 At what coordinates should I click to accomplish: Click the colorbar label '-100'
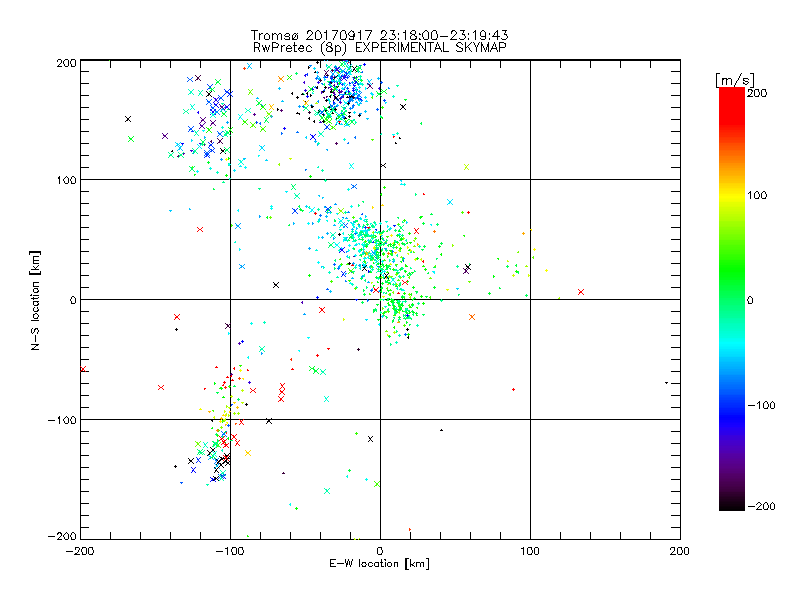click(x=761, y=406)
